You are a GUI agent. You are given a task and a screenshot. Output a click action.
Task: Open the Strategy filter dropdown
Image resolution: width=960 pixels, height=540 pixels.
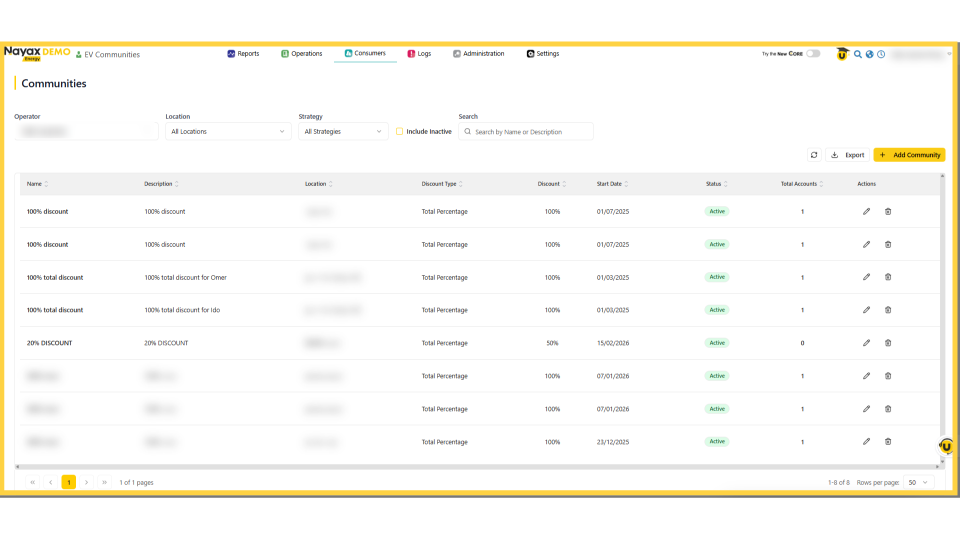pos(343,131)
